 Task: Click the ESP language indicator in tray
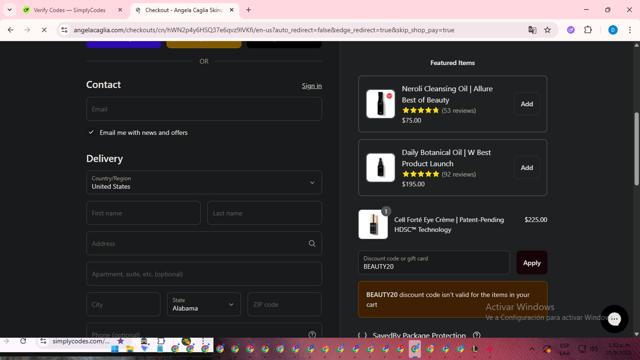tap(564, 349)
